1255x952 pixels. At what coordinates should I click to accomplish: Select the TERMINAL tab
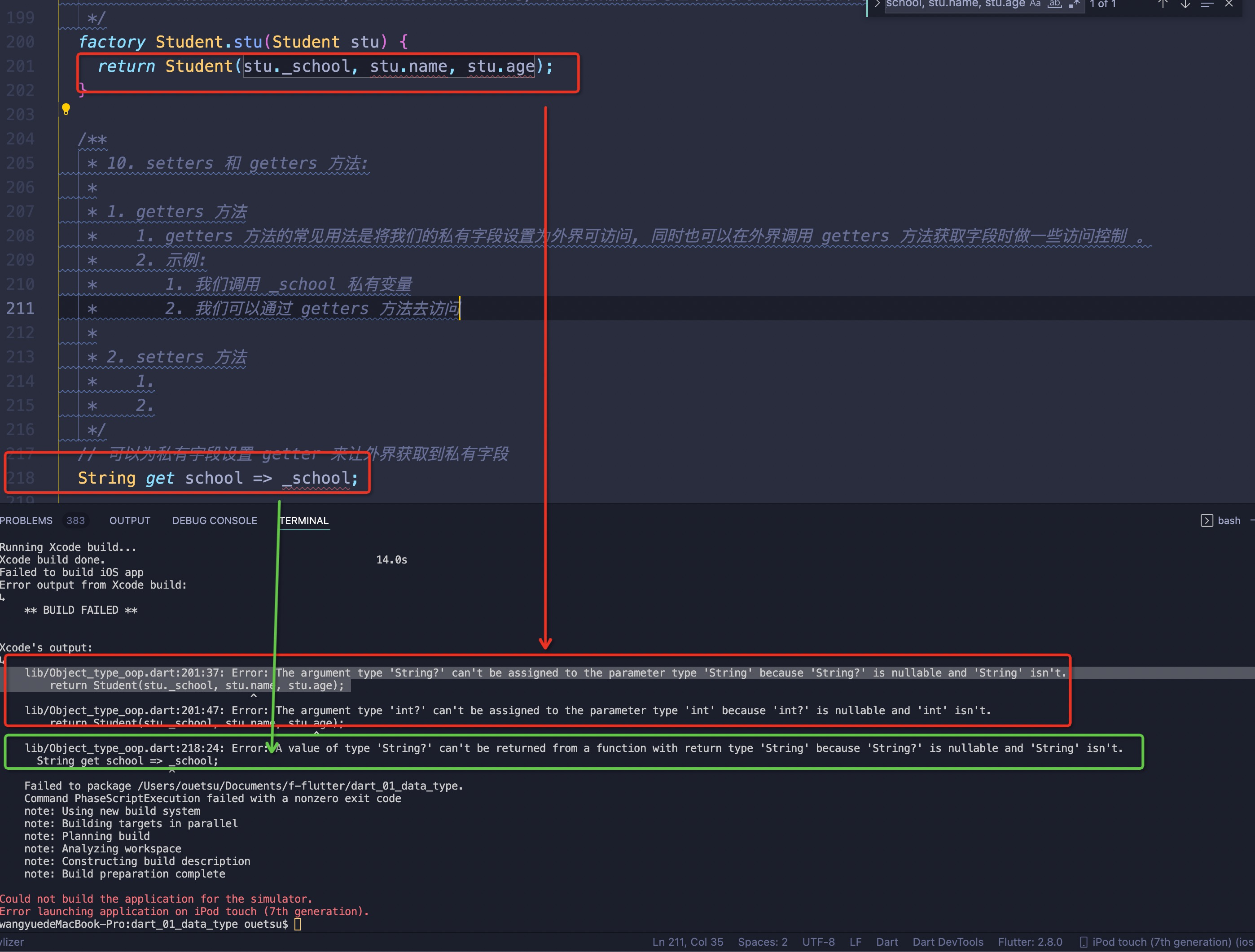304,520
